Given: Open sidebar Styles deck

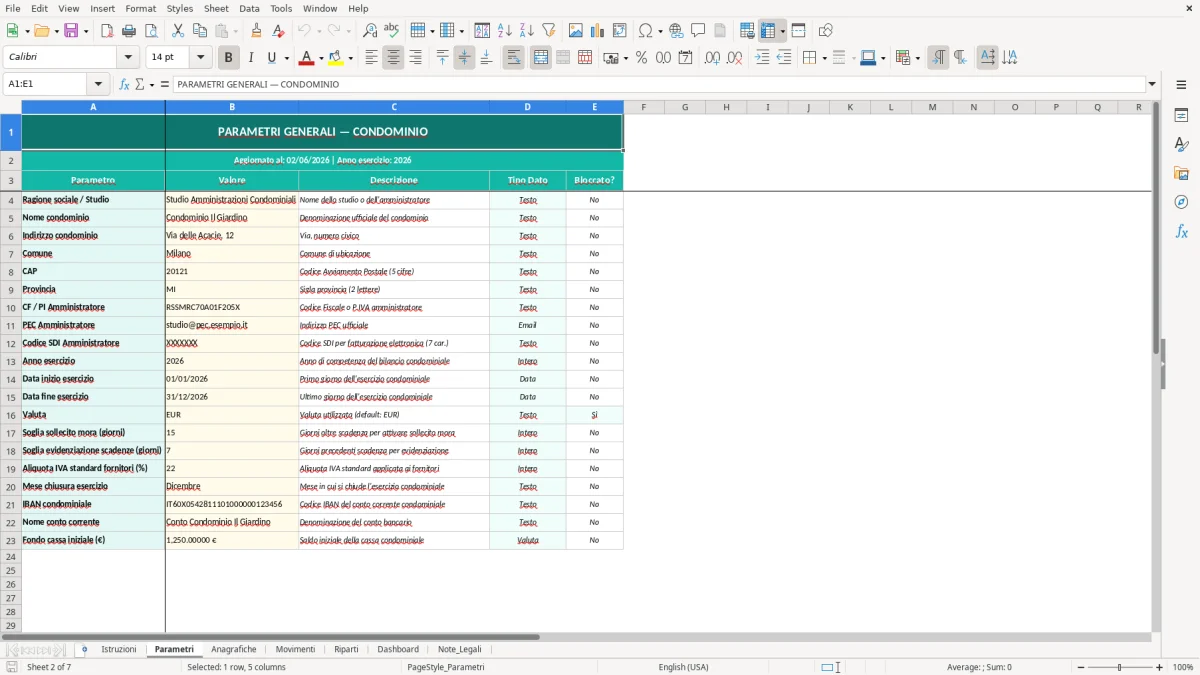Looking at the screenshot, I should (x=1181, y=144).
